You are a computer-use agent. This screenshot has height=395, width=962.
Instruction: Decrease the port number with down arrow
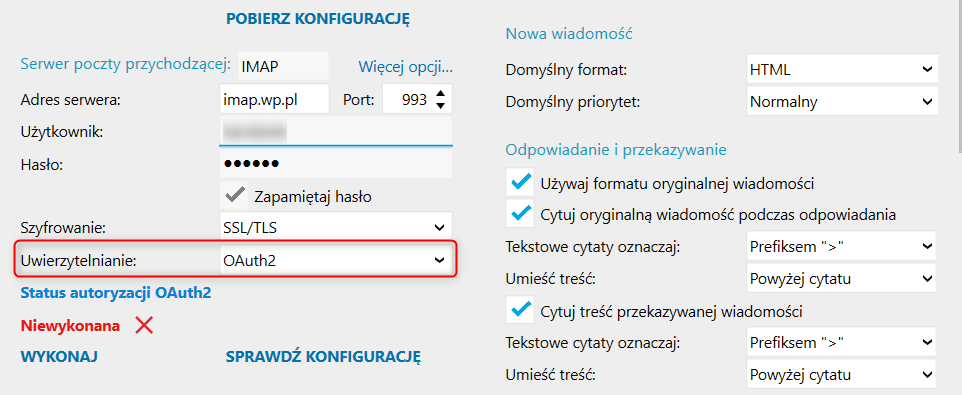(440, 105)
